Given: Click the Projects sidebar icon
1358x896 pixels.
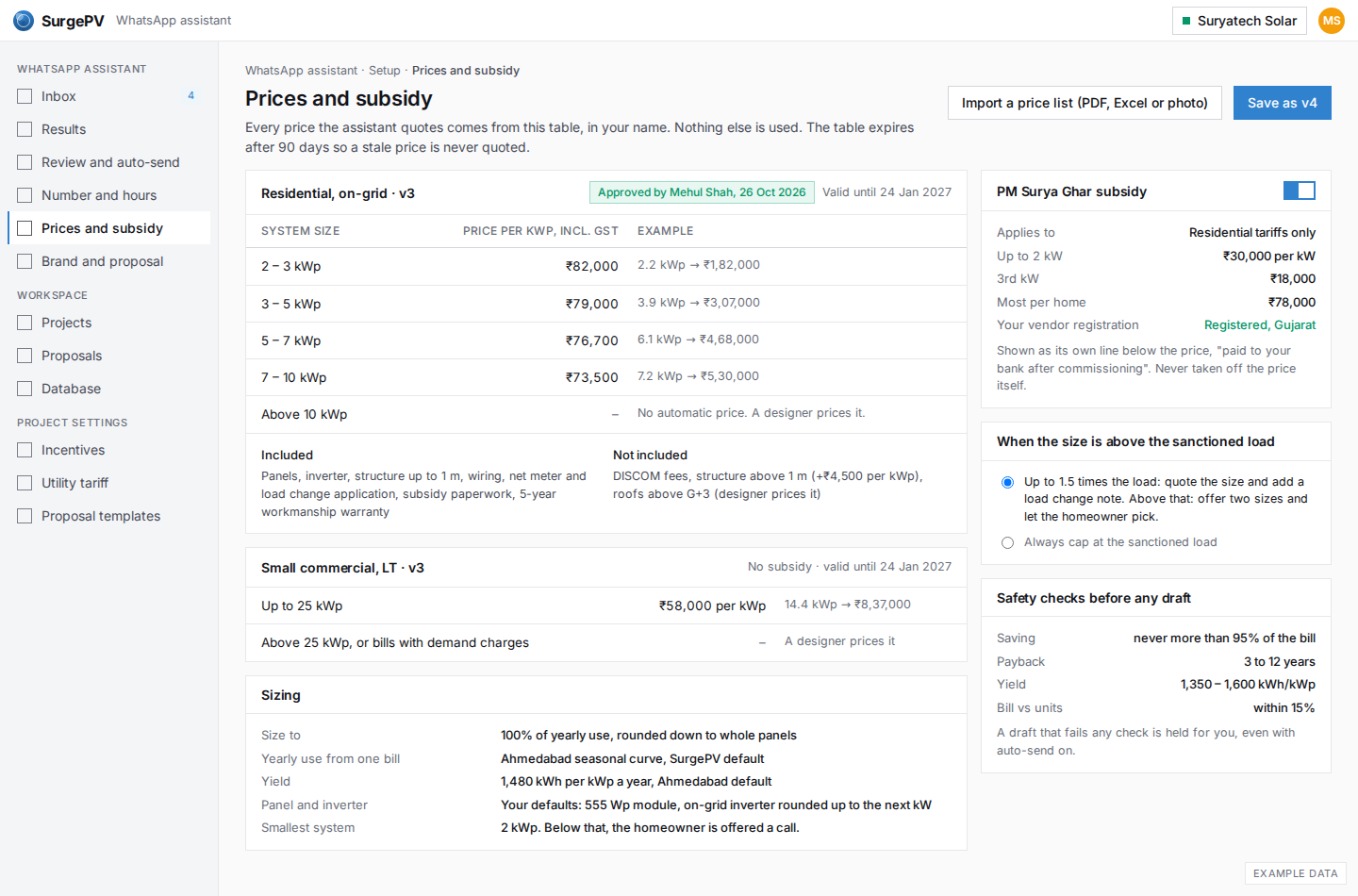Looking at the screenshot, I should [25, 323].
